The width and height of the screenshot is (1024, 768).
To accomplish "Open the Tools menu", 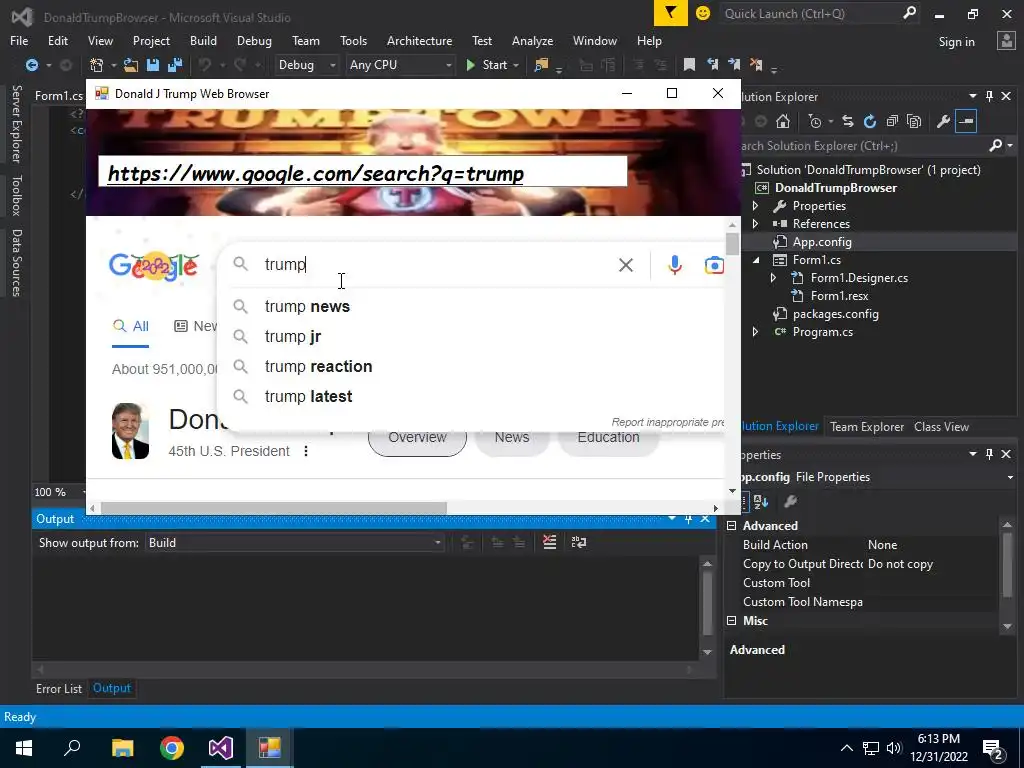I will pyautogui.click(x=353, y=40).
